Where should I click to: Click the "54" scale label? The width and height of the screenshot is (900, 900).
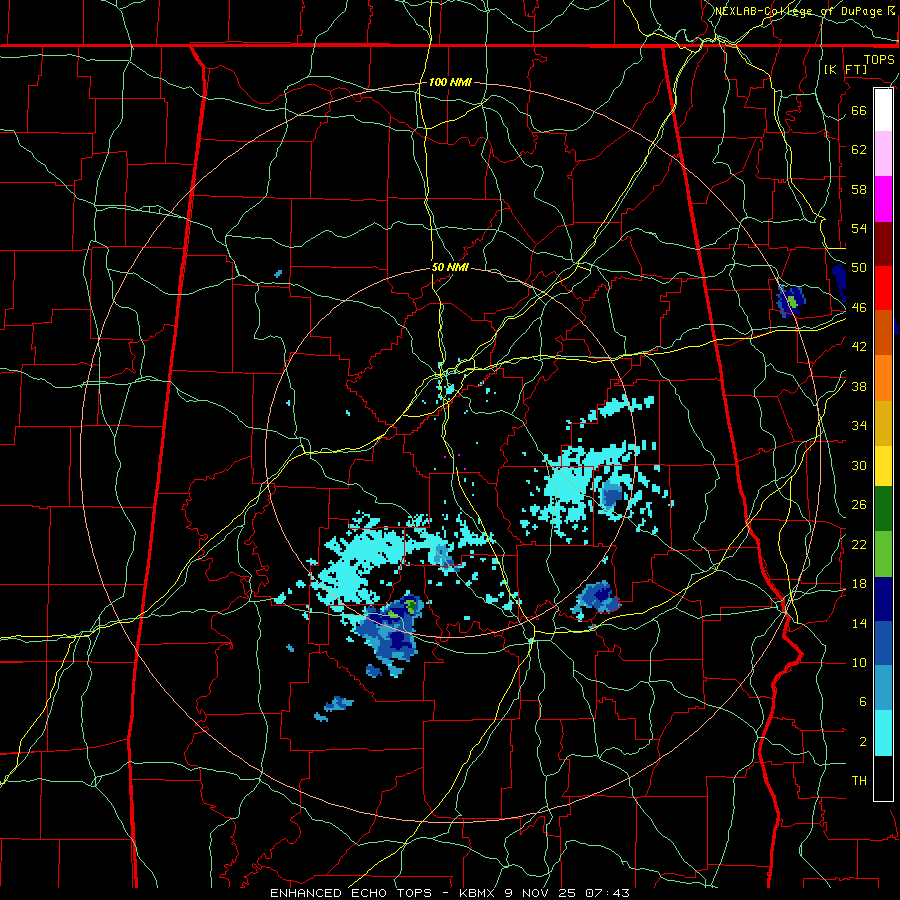[859, 228]
